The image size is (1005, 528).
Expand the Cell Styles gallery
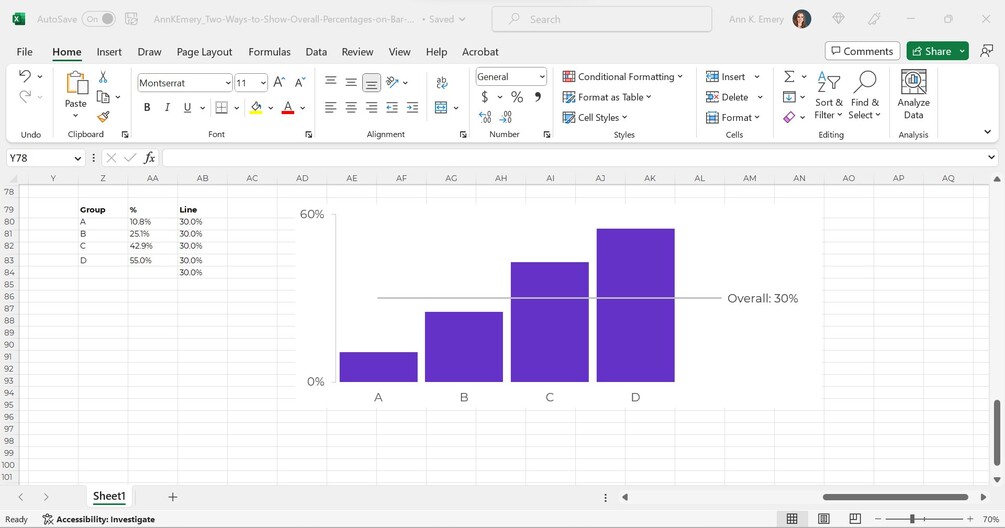pos(595,117)
